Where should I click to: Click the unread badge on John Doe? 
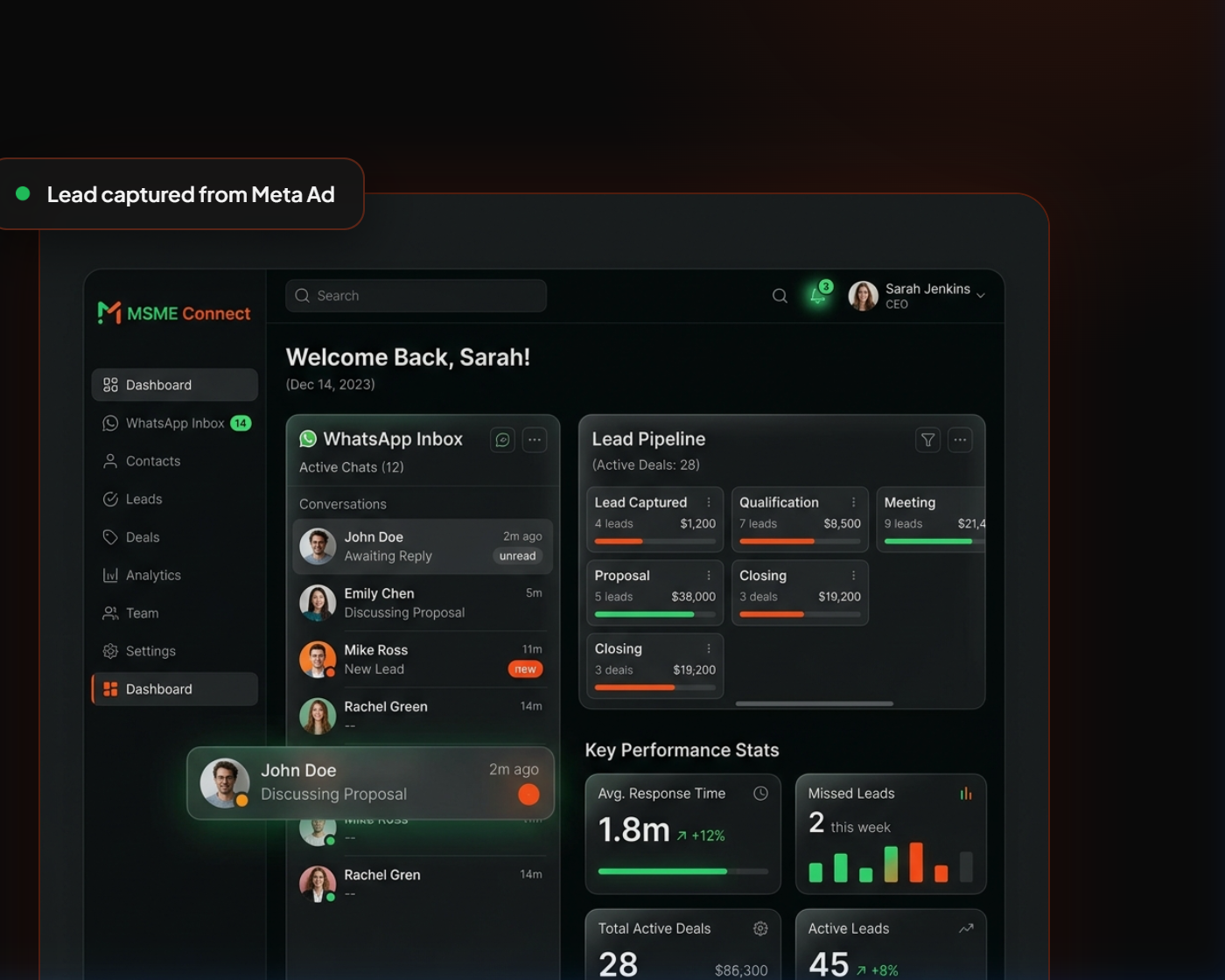(518, 556)
